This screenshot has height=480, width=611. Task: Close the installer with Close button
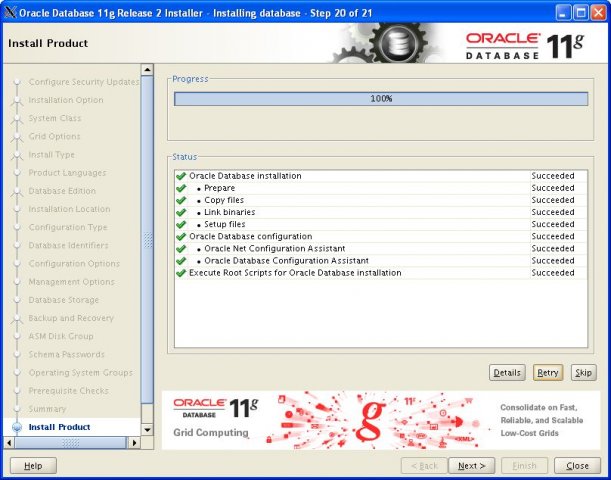pos(577,466)
